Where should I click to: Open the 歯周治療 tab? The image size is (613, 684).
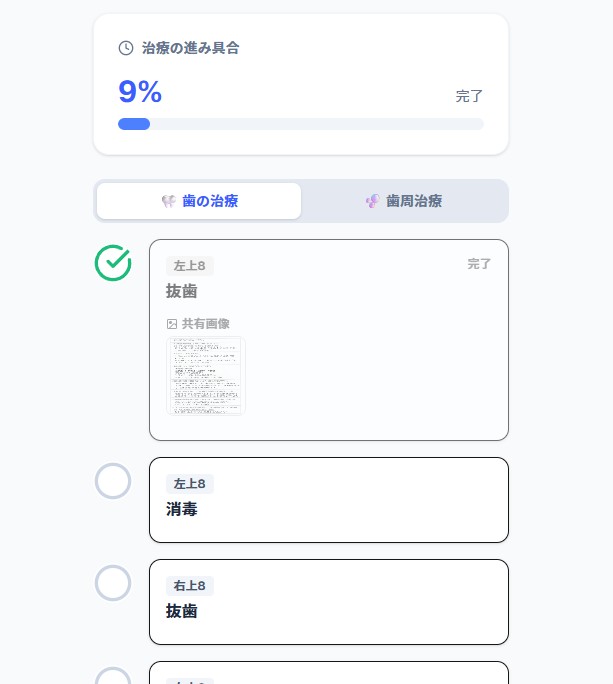(405, 201)
